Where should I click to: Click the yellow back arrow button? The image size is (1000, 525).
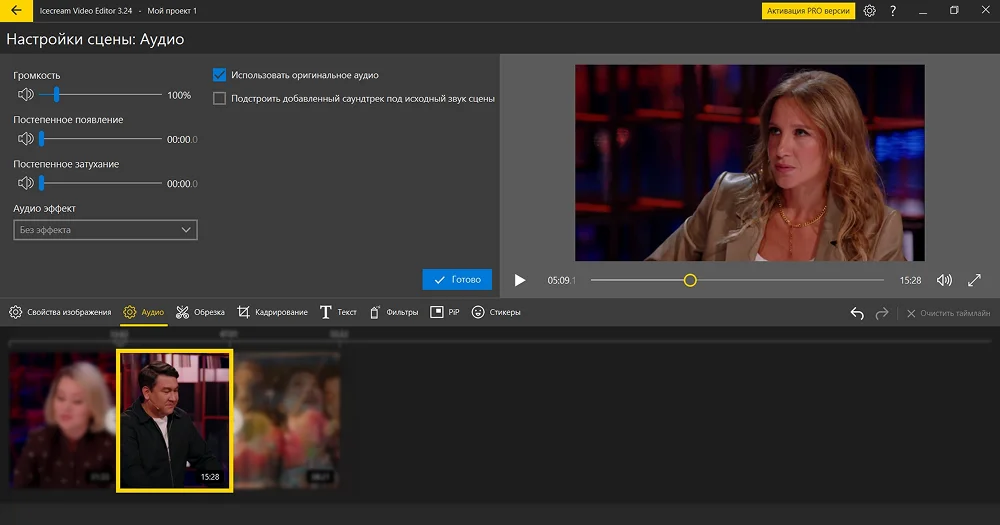[16, 11]
